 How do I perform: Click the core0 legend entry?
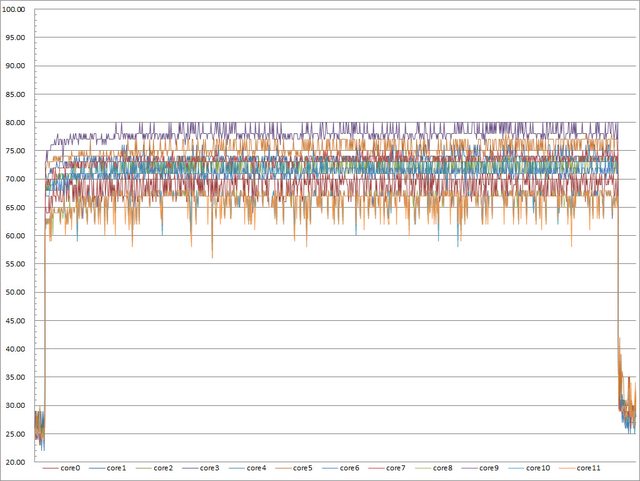(x=70, y=468)
